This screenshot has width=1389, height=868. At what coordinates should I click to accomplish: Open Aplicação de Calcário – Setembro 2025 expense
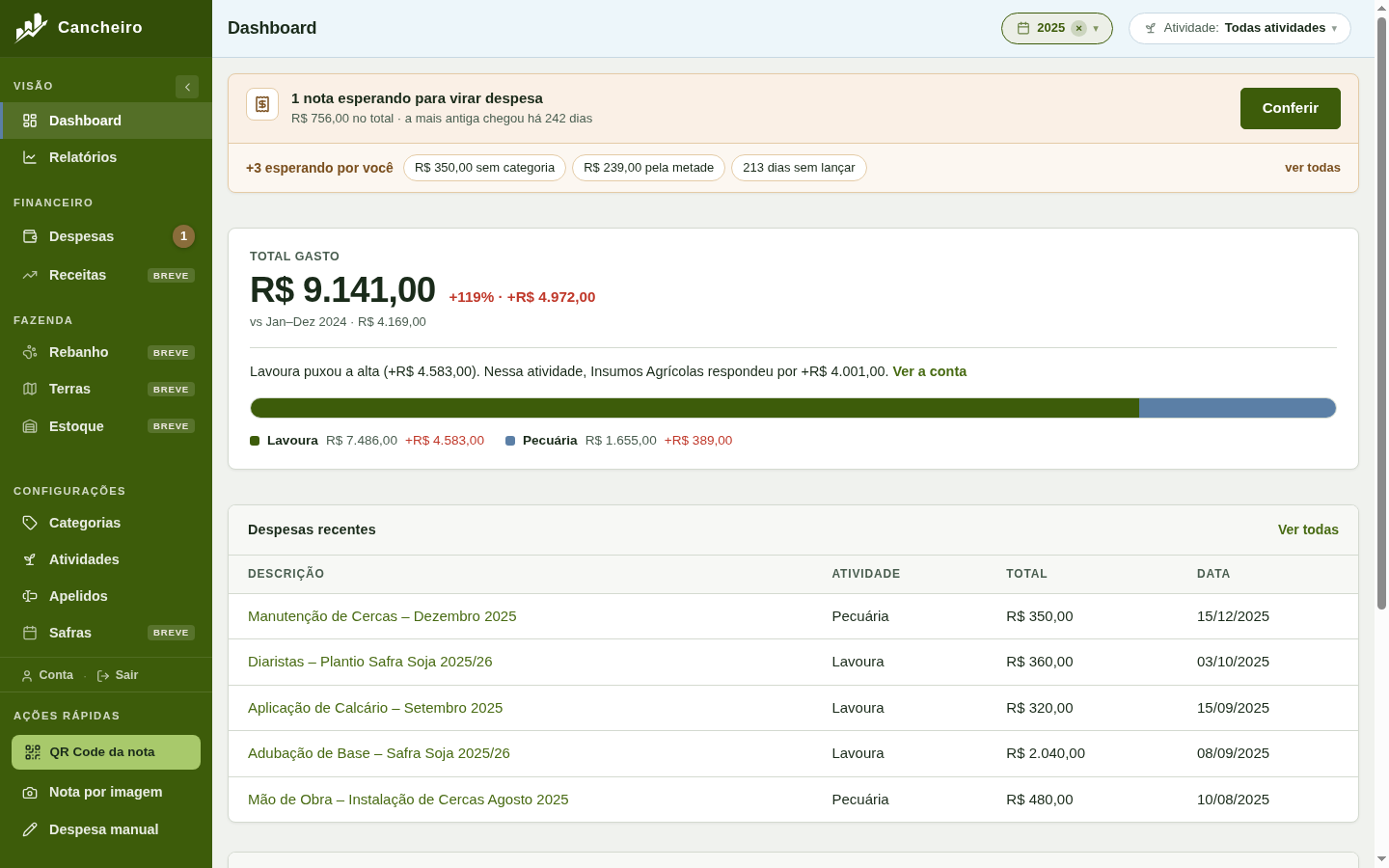point(375,708)
